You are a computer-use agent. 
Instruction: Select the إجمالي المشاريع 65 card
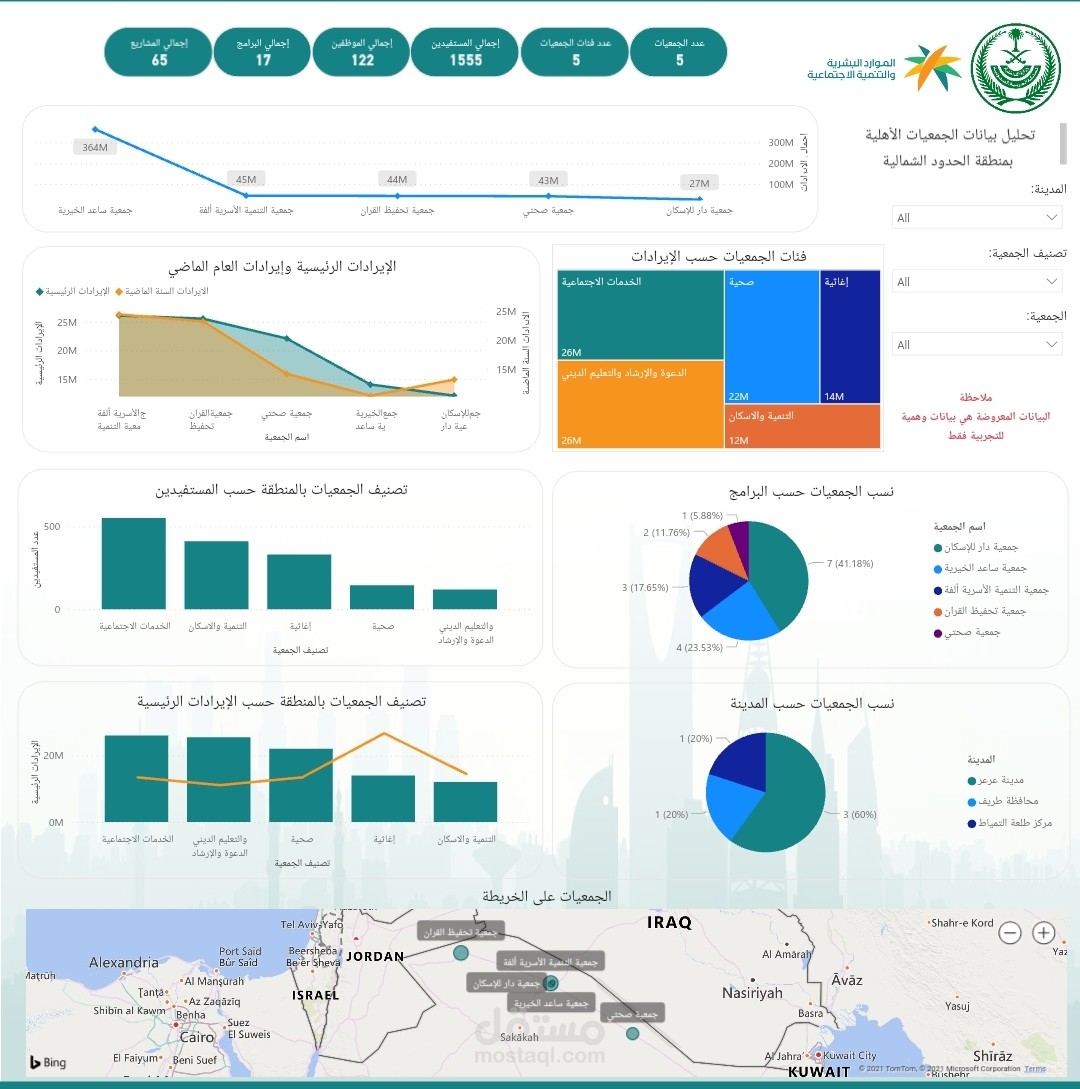(158, 52)
